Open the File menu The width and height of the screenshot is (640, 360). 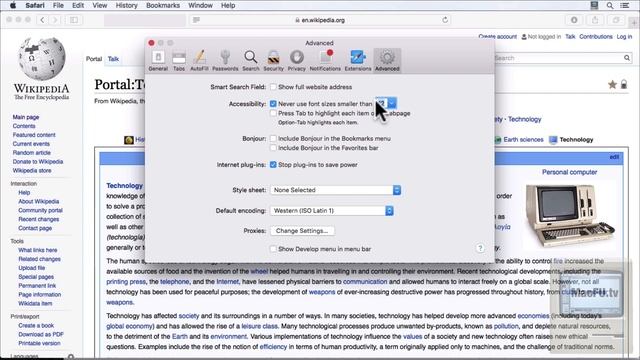point(58,5)
